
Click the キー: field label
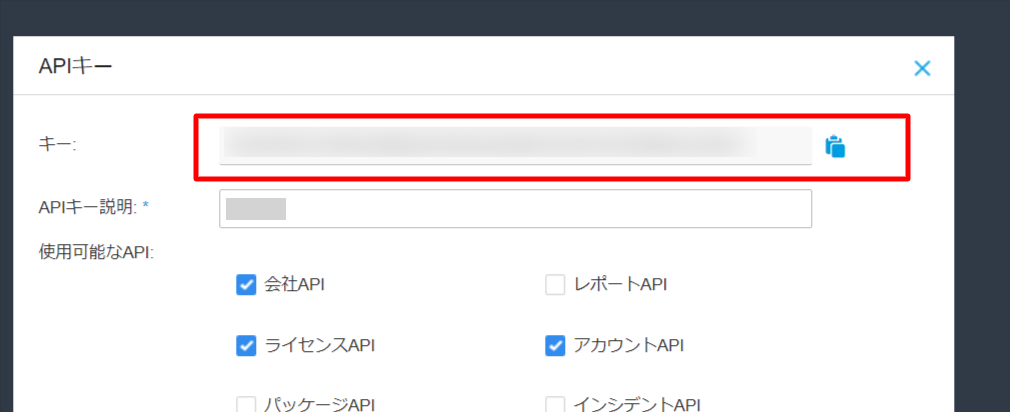click(x=57, y=144)
